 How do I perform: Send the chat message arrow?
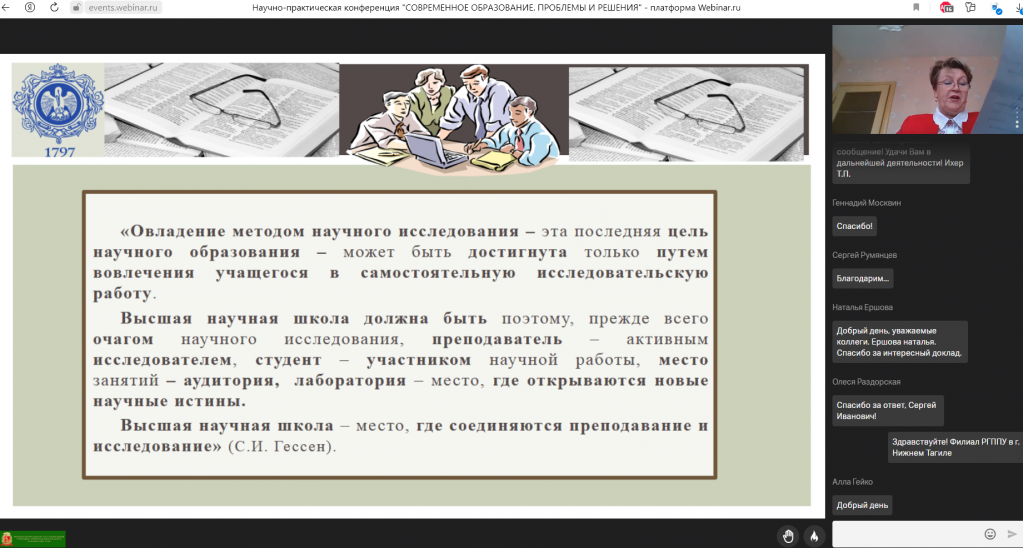point(1011,534)
